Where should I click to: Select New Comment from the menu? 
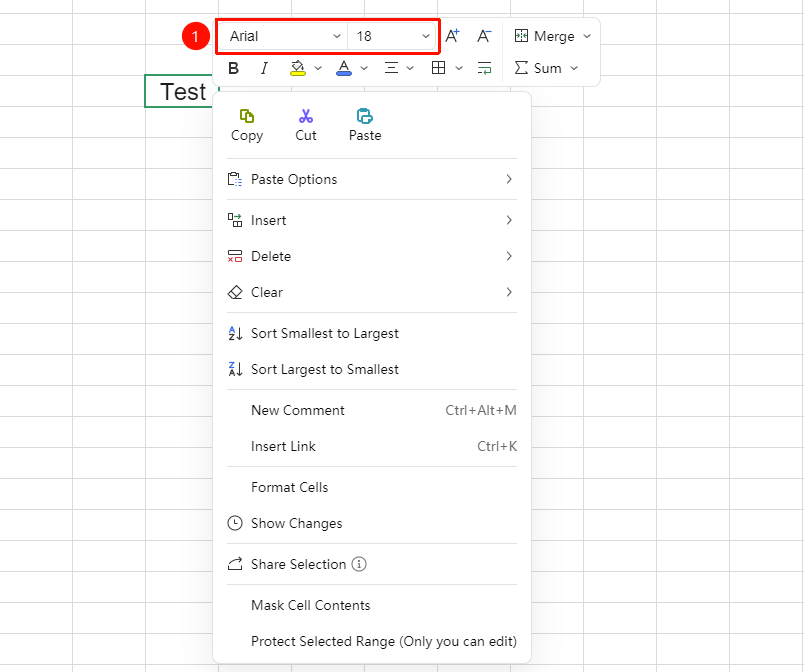click(372, 410)
